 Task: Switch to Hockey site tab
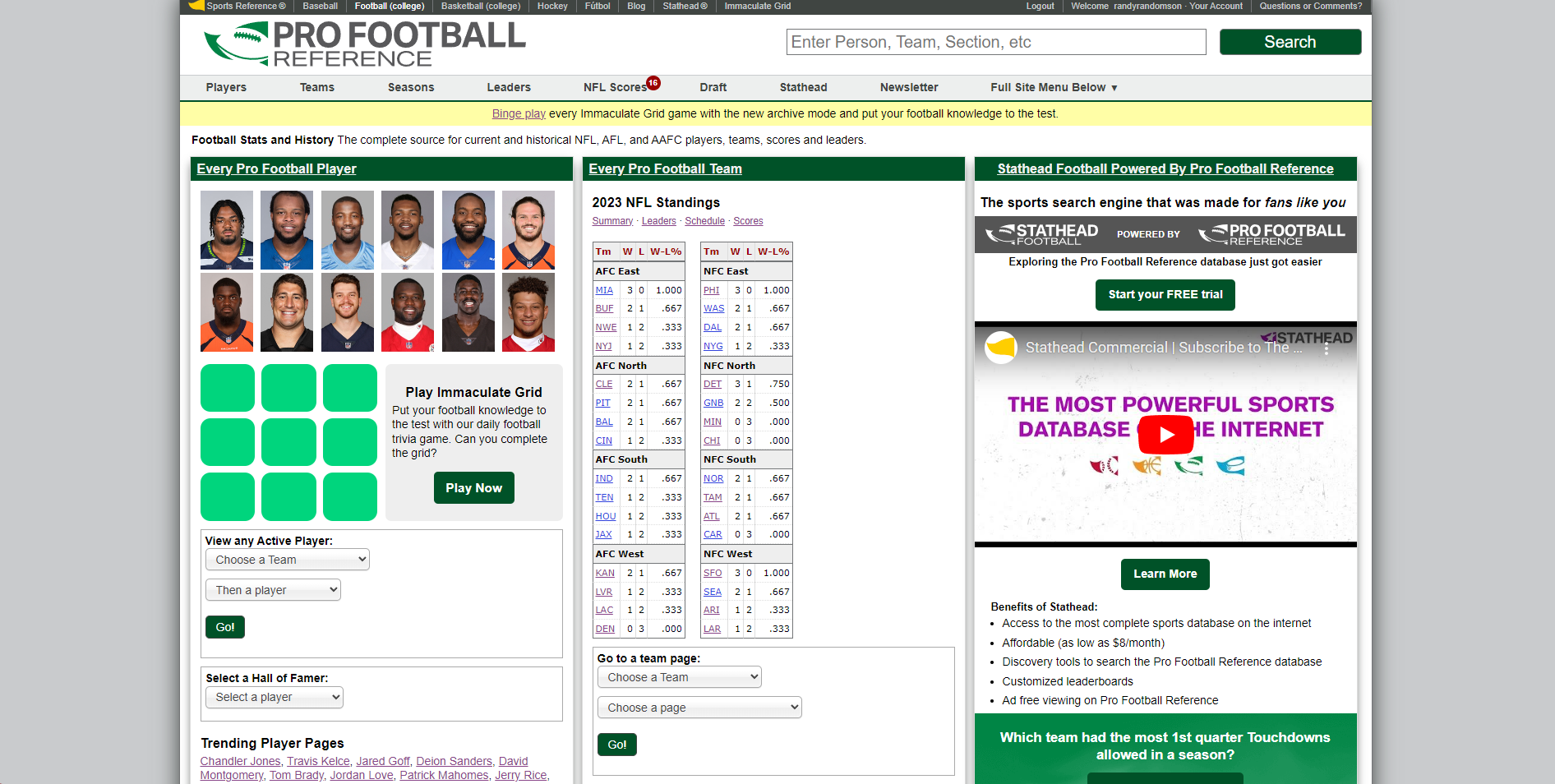(552, 6)
